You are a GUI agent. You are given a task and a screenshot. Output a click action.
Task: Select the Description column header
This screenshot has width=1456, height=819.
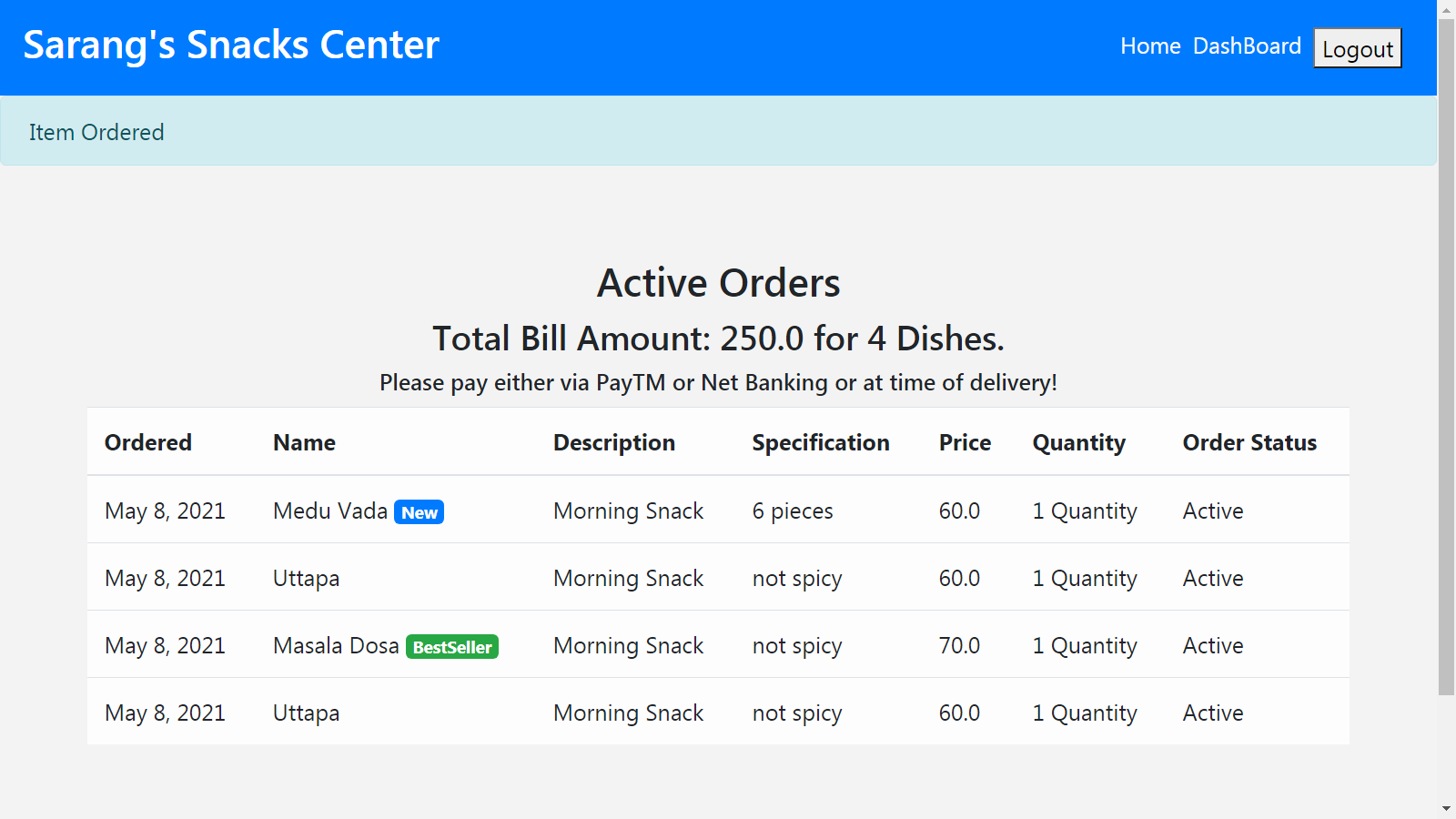614,442
